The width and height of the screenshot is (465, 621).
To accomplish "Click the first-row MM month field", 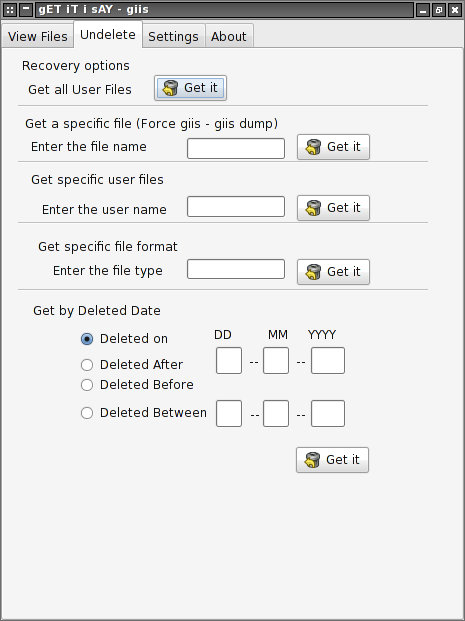I will 276,360.
